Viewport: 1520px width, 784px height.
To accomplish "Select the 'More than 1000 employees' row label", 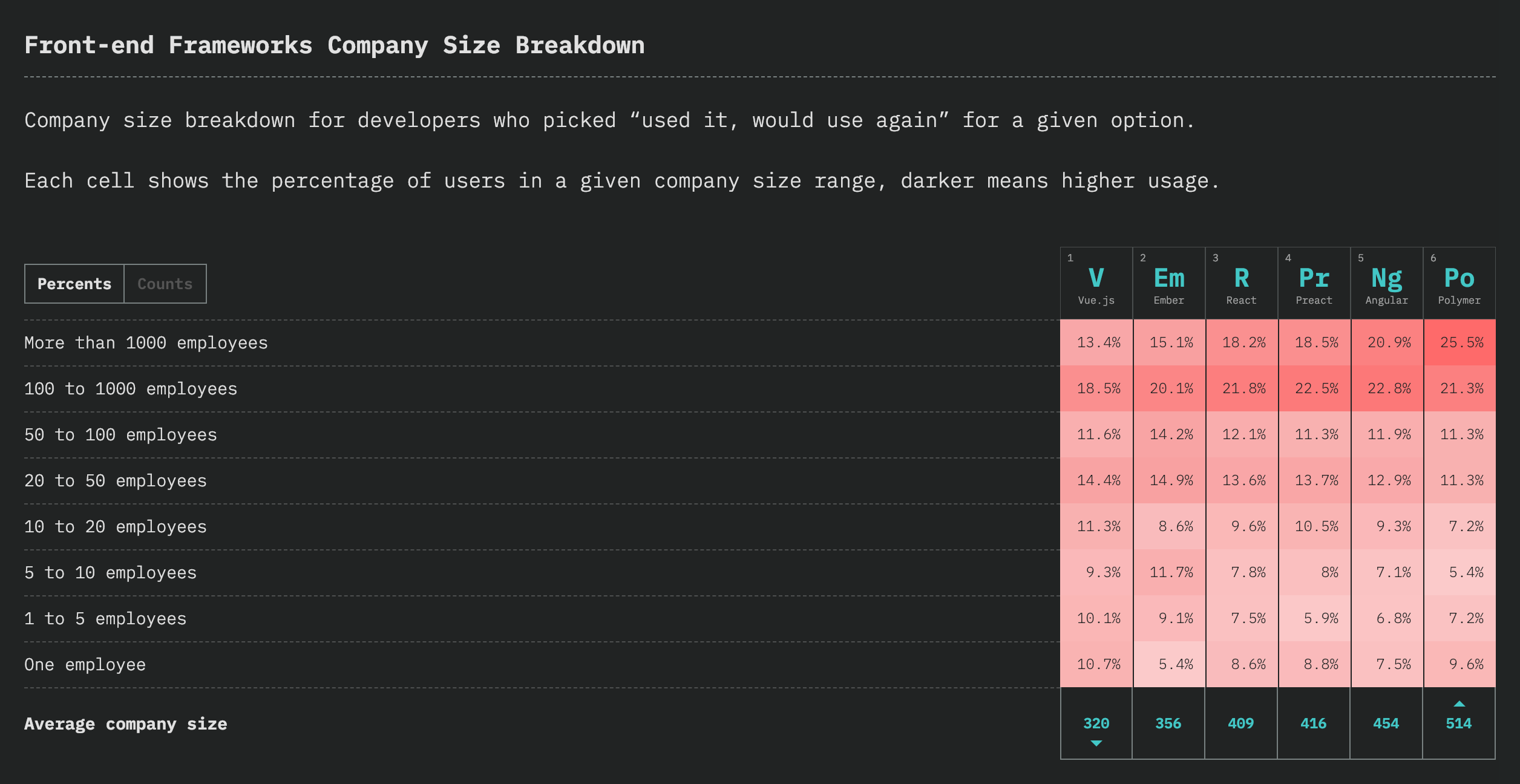I will pos(146,342).
